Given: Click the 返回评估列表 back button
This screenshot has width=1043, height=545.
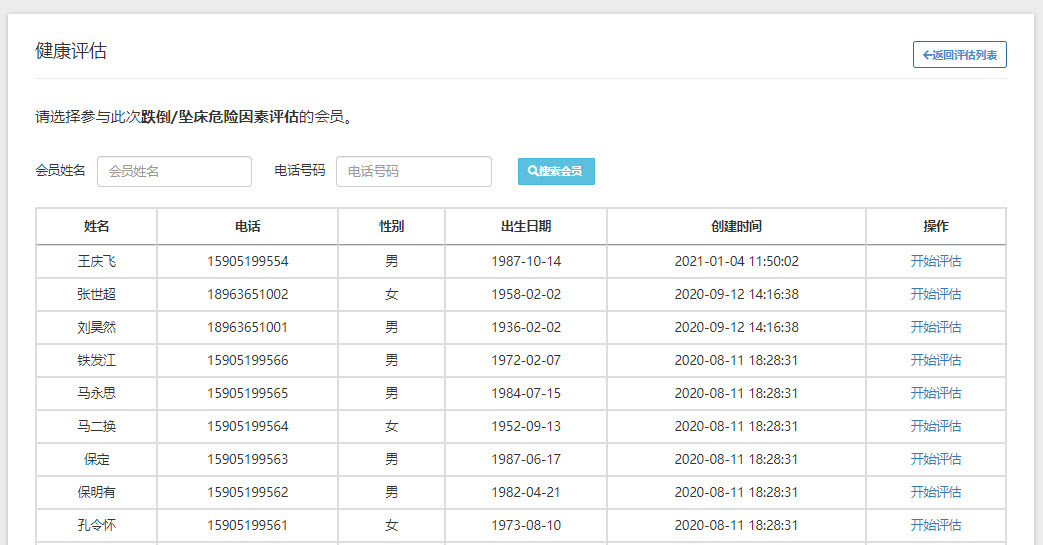Looking at the screenshot, I should [x=959, y=55].
